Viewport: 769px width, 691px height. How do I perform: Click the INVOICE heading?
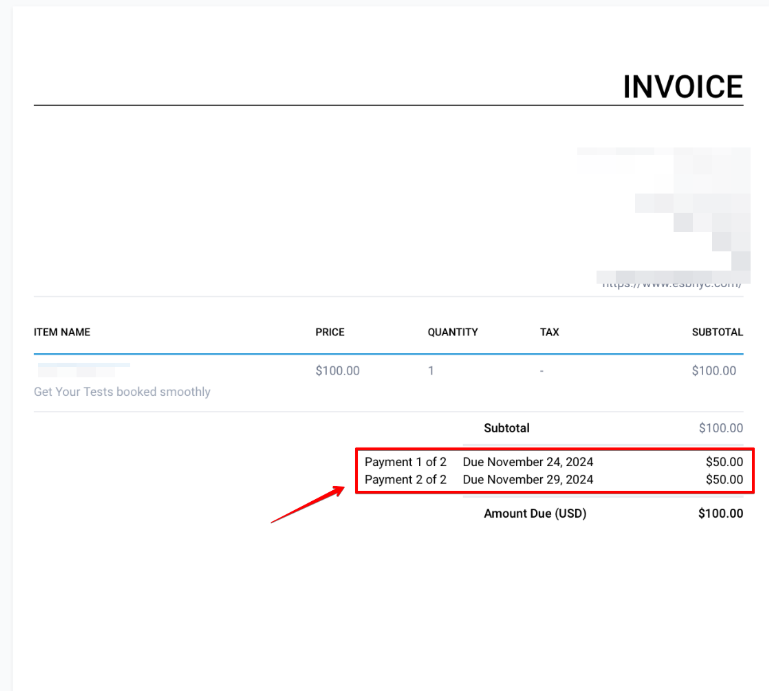(x=682, y=87)
